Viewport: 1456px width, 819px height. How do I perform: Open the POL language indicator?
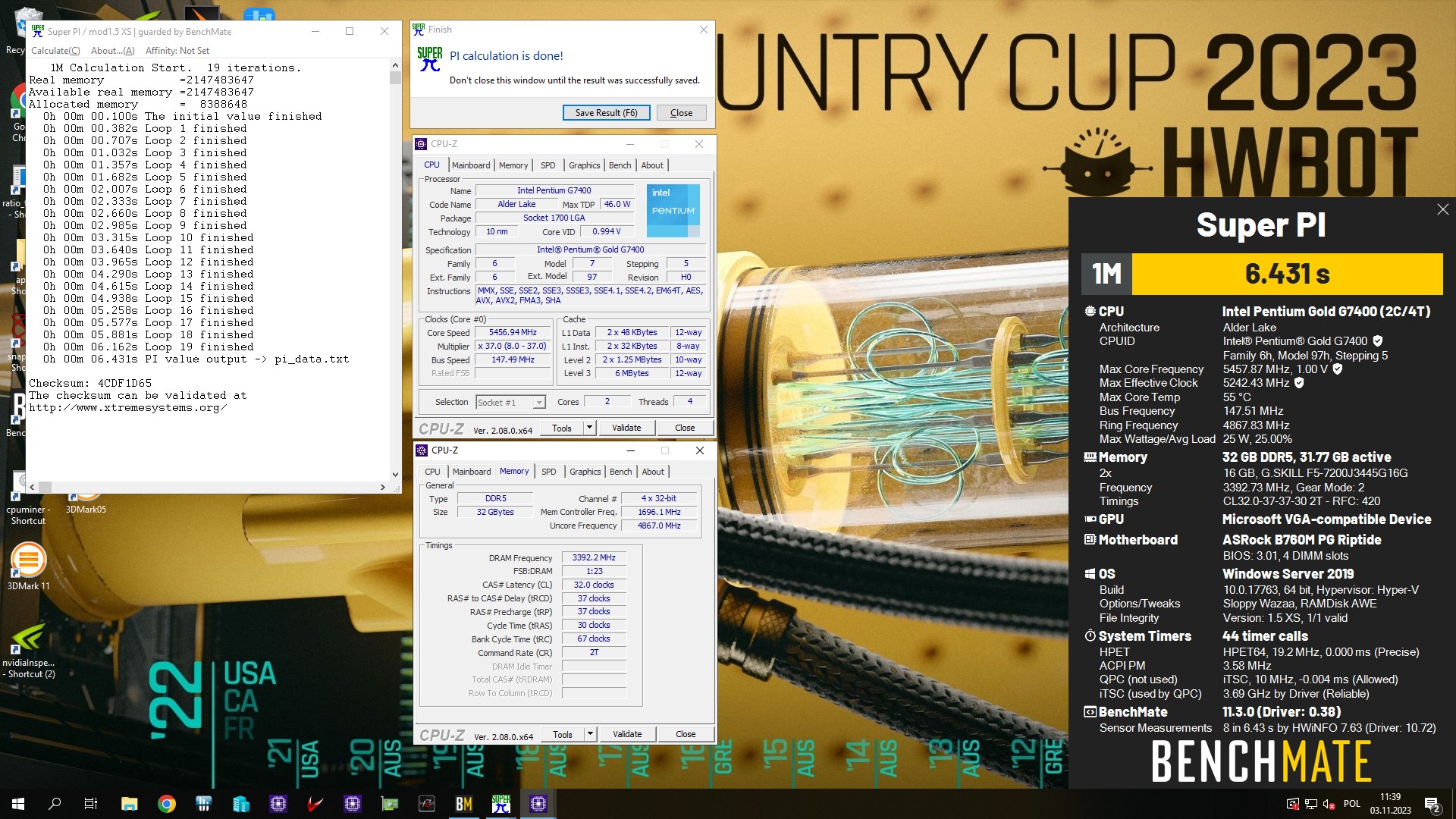click(1351, 804)
